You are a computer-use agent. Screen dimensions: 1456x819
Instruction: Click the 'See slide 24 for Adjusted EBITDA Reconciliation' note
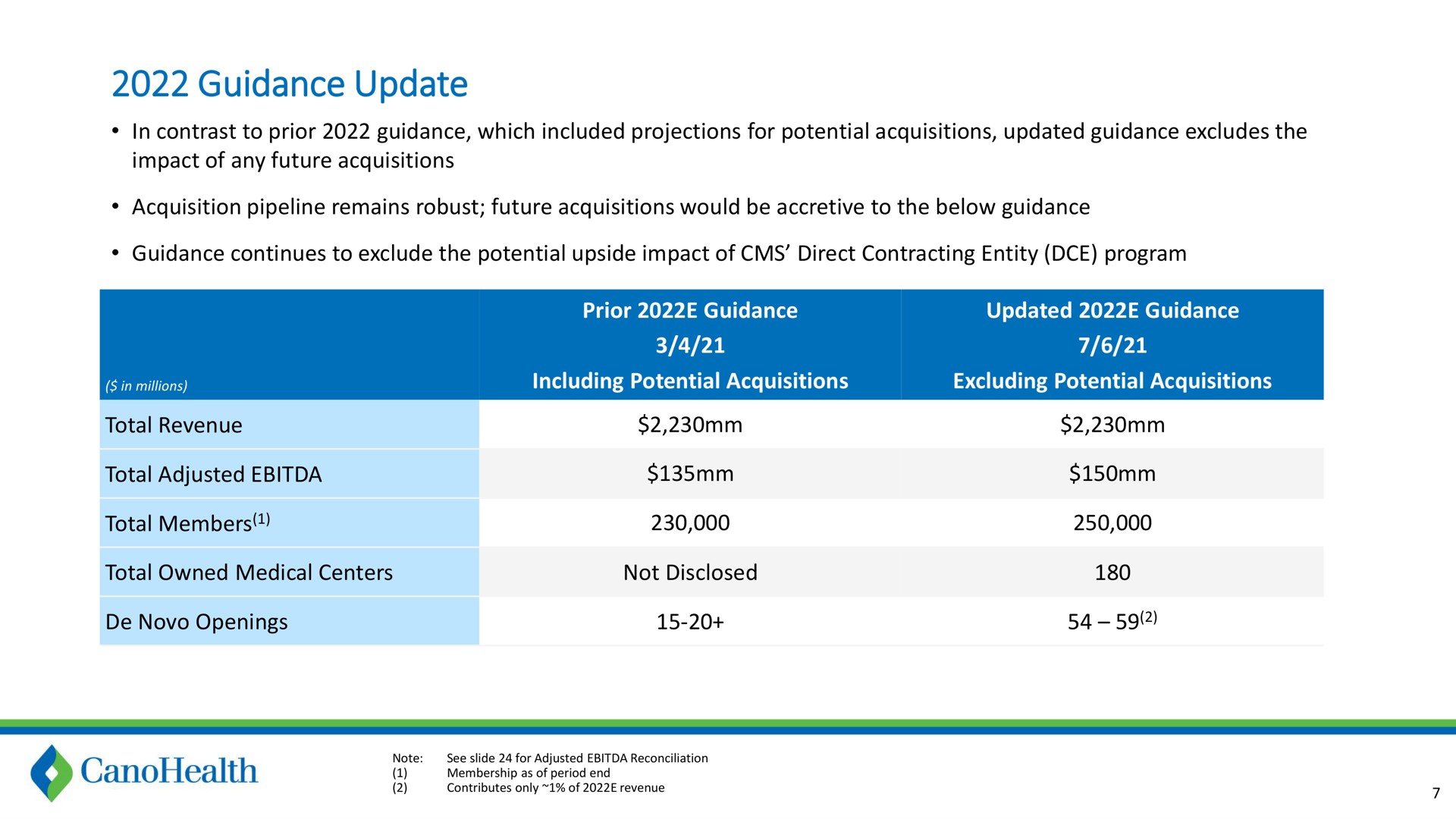click(577, 758)
